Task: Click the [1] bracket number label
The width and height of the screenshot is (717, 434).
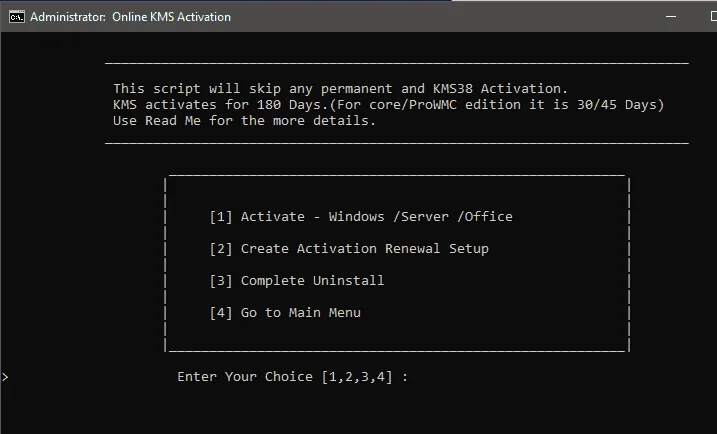Action: [221, 216]
